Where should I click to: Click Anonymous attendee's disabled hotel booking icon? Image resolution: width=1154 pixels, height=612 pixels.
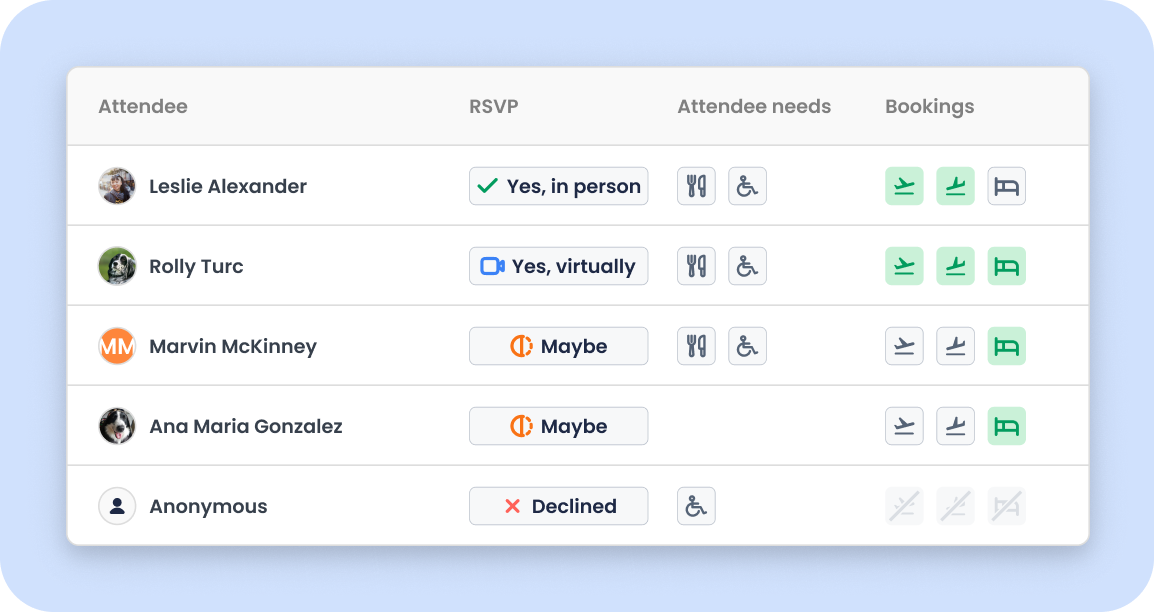[1006, 506]
